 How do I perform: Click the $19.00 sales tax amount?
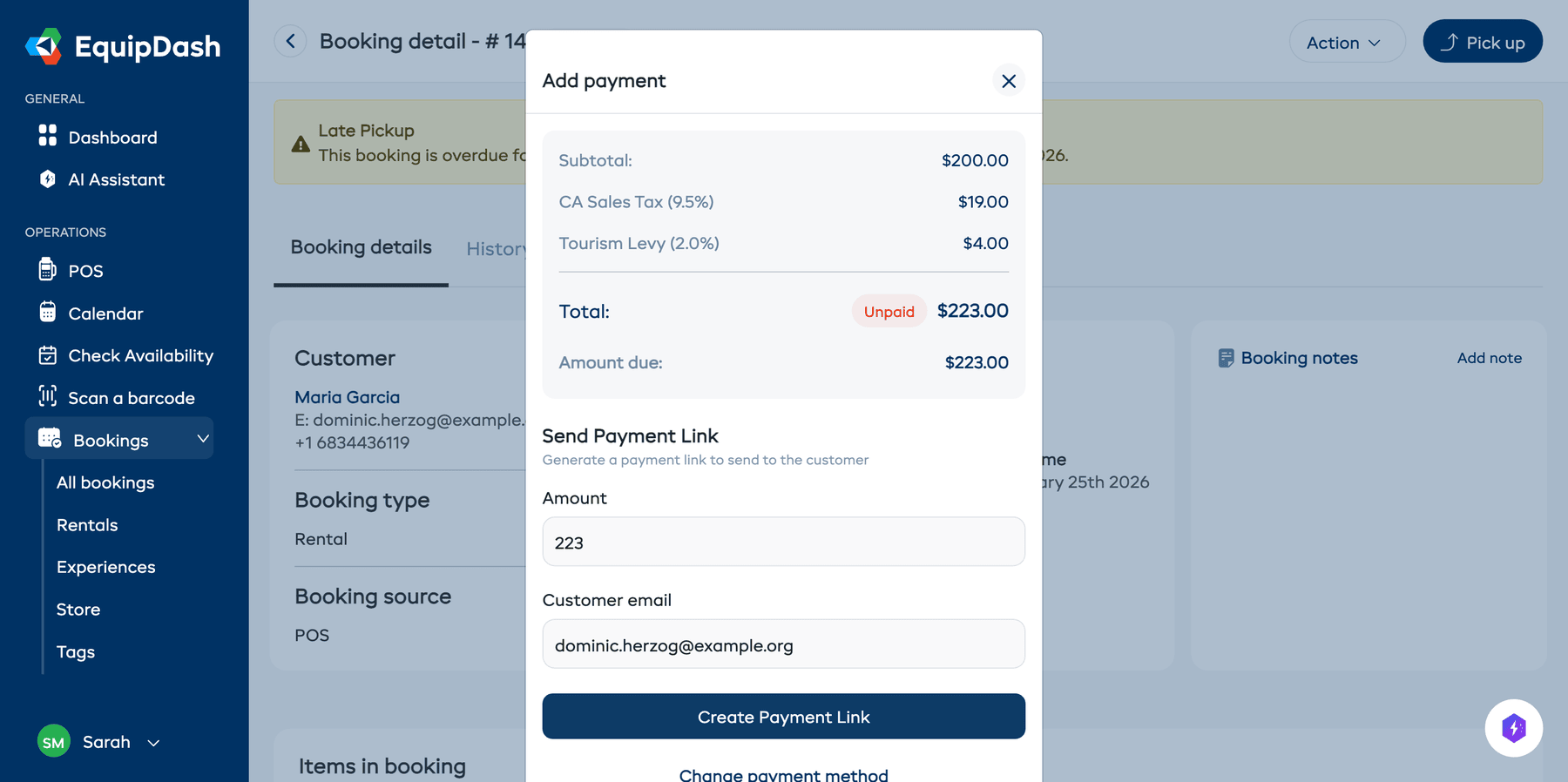point(983,202)
